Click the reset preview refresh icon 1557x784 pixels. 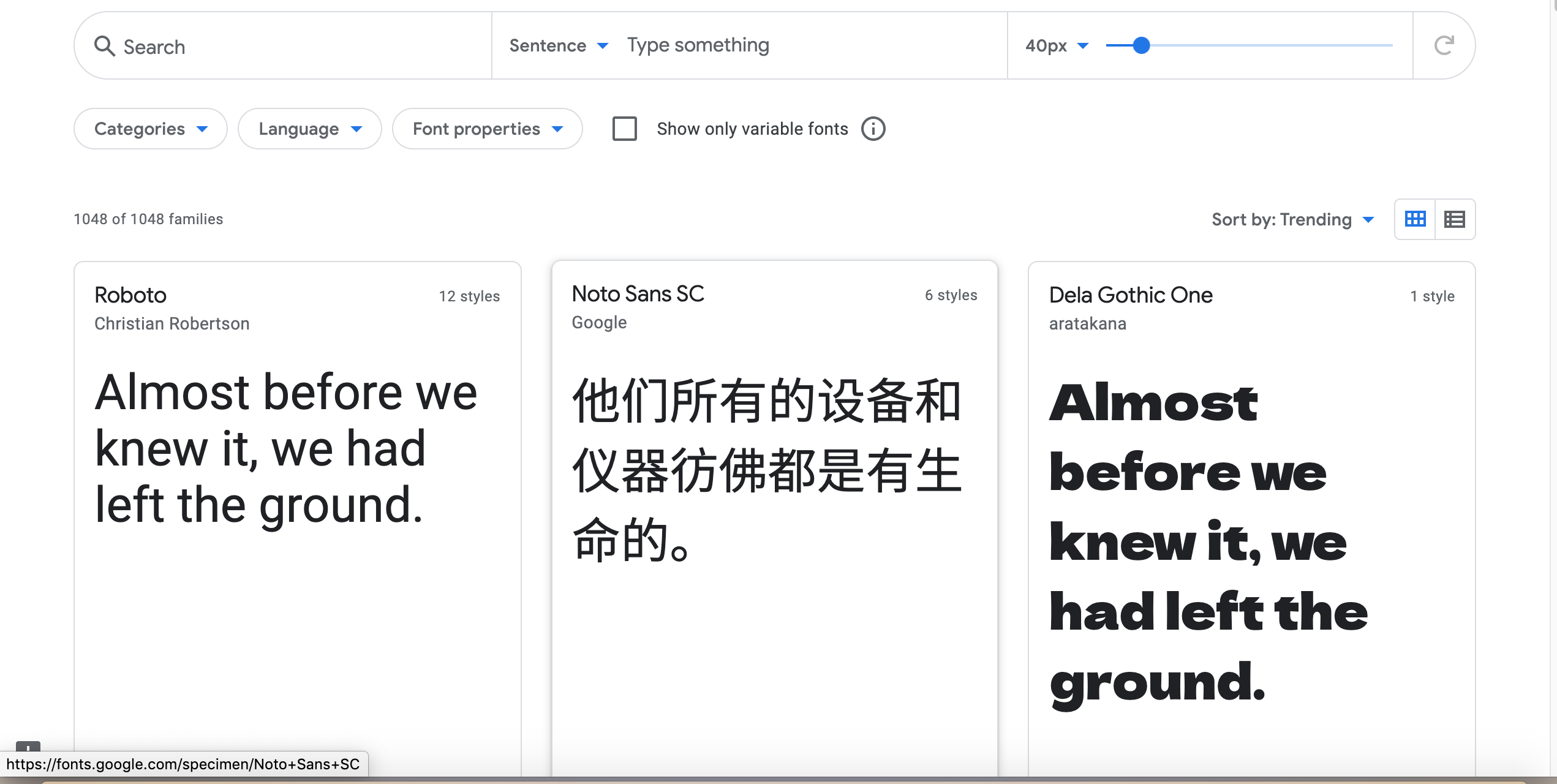point(1444,45)
